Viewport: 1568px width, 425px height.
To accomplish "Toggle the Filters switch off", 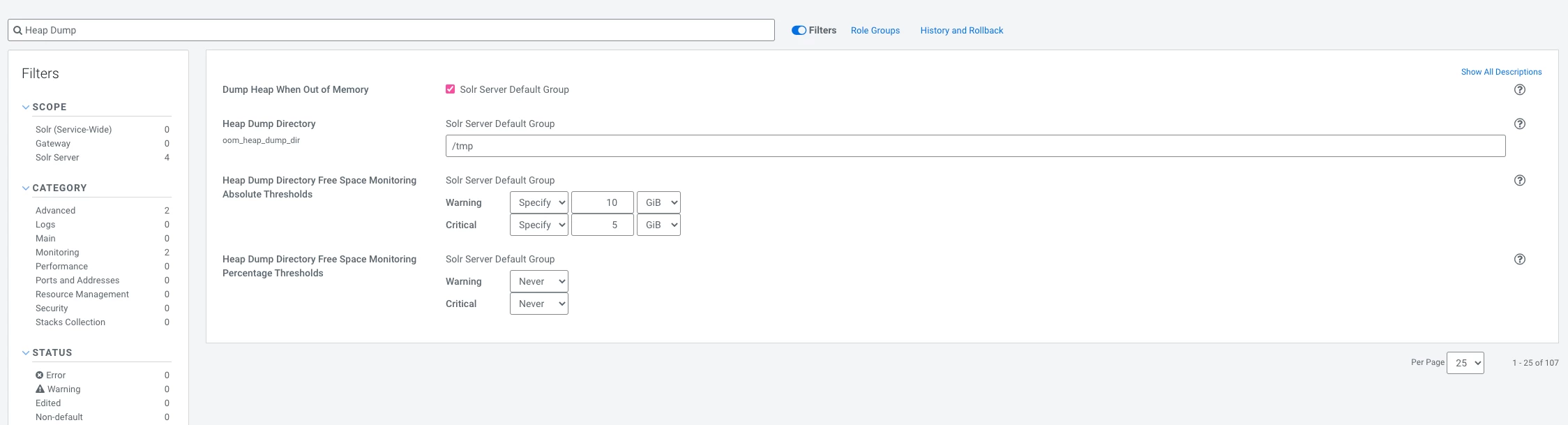I will pyautogui.click(x=799, y=30).
